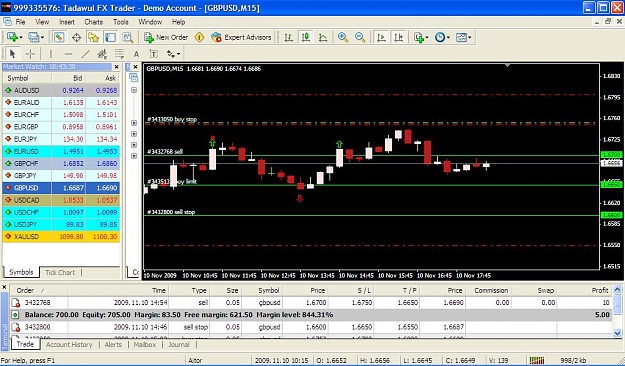Image resolution: width=625 pixels, height=366 pixels.
Task: Select the Cursor arrow tool
Action: [12, 53]
